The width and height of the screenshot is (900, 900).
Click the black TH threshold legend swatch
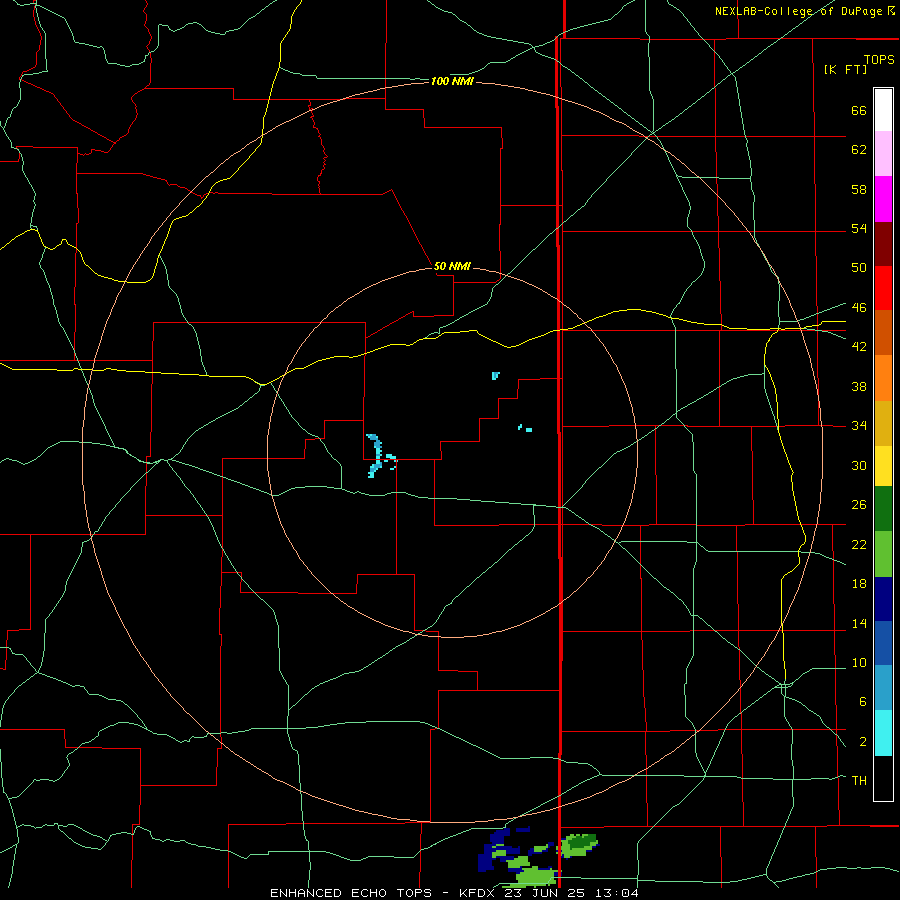pos(883,778)
